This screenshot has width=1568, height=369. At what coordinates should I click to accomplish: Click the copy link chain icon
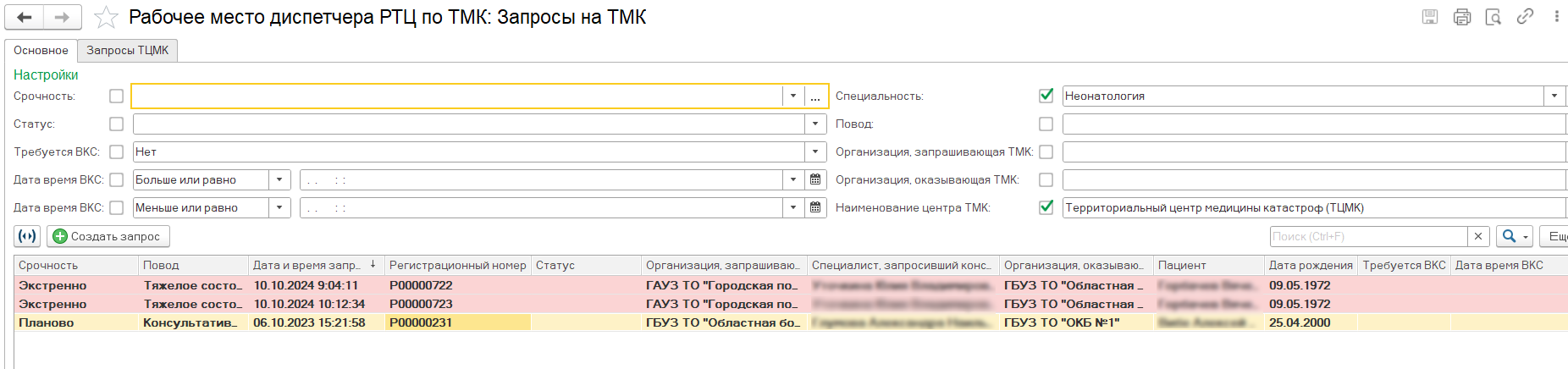coord(1525,17)
